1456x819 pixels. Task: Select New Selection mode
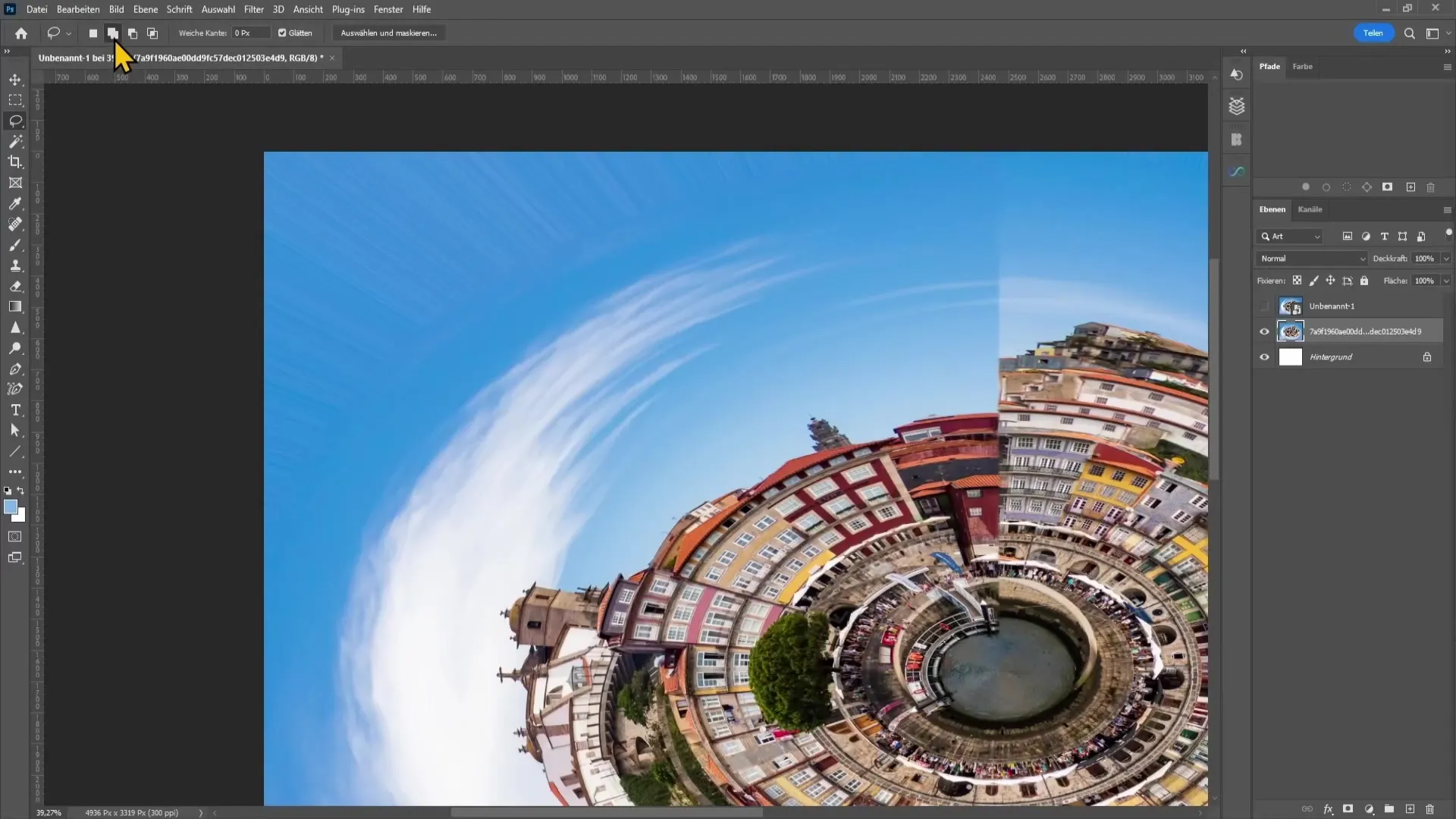coord(93,33)
